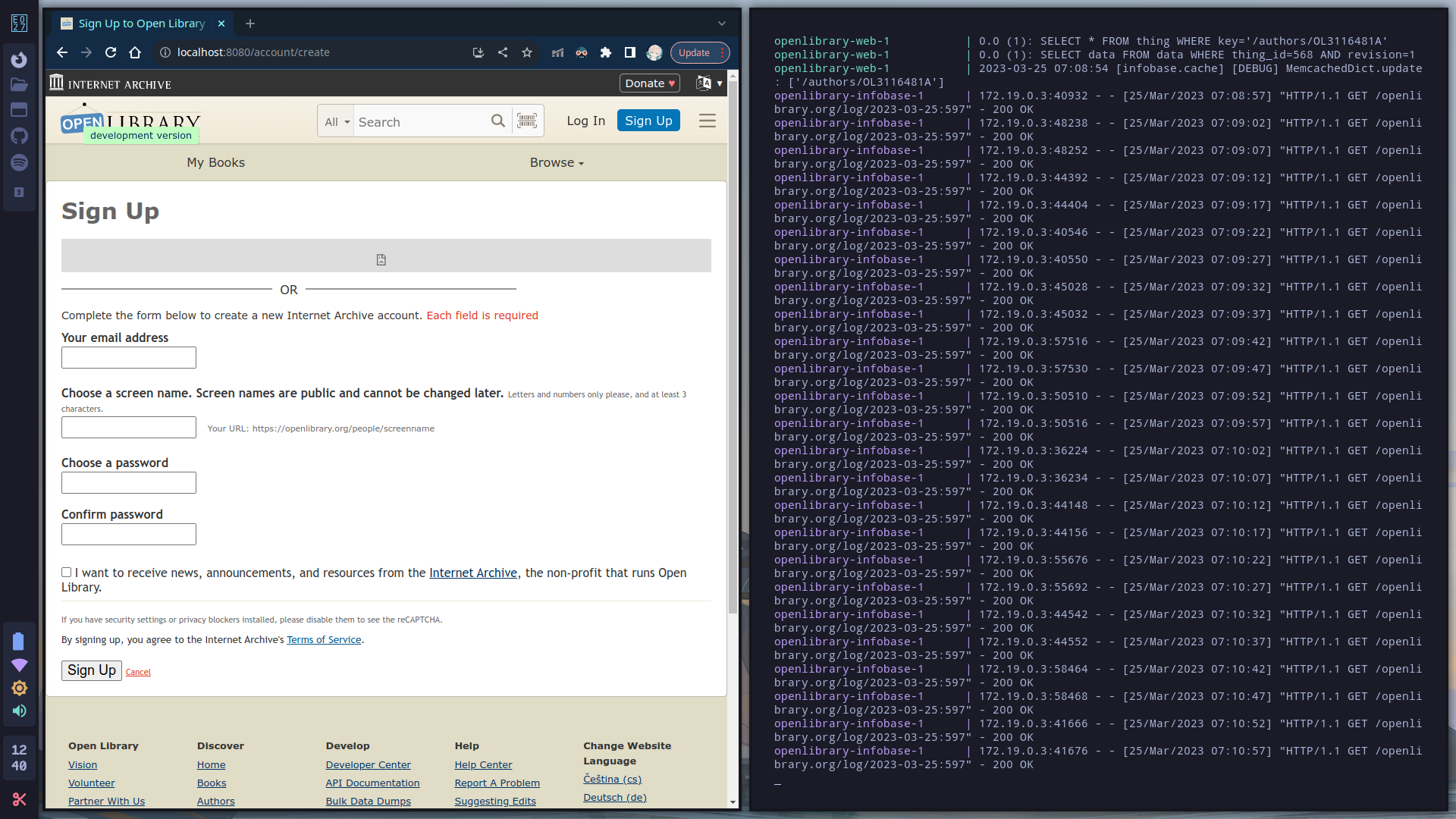Click the barcode scanner icon in the search bar

point(527,121)
